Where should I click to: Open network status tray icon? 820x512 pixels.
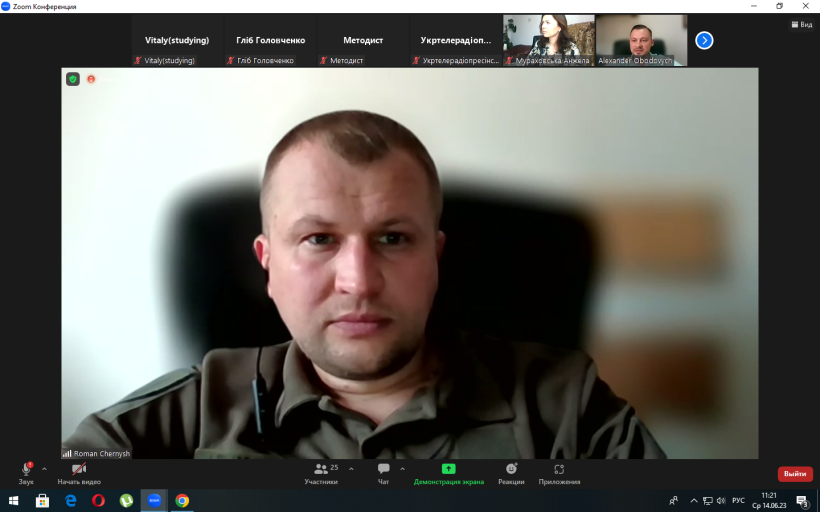(x=708, y=500)
